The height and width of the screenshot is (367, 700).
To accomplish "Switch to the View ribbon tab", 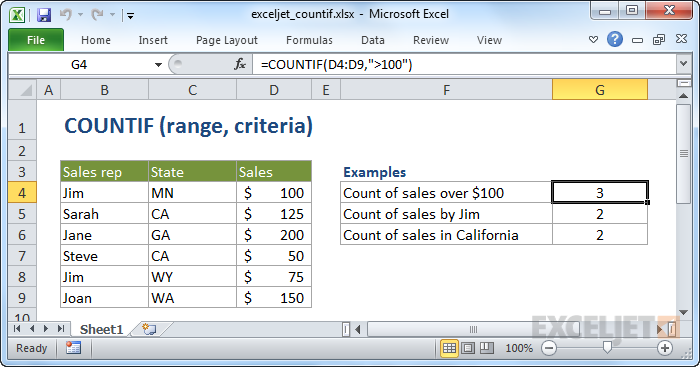I will (489, 40).
